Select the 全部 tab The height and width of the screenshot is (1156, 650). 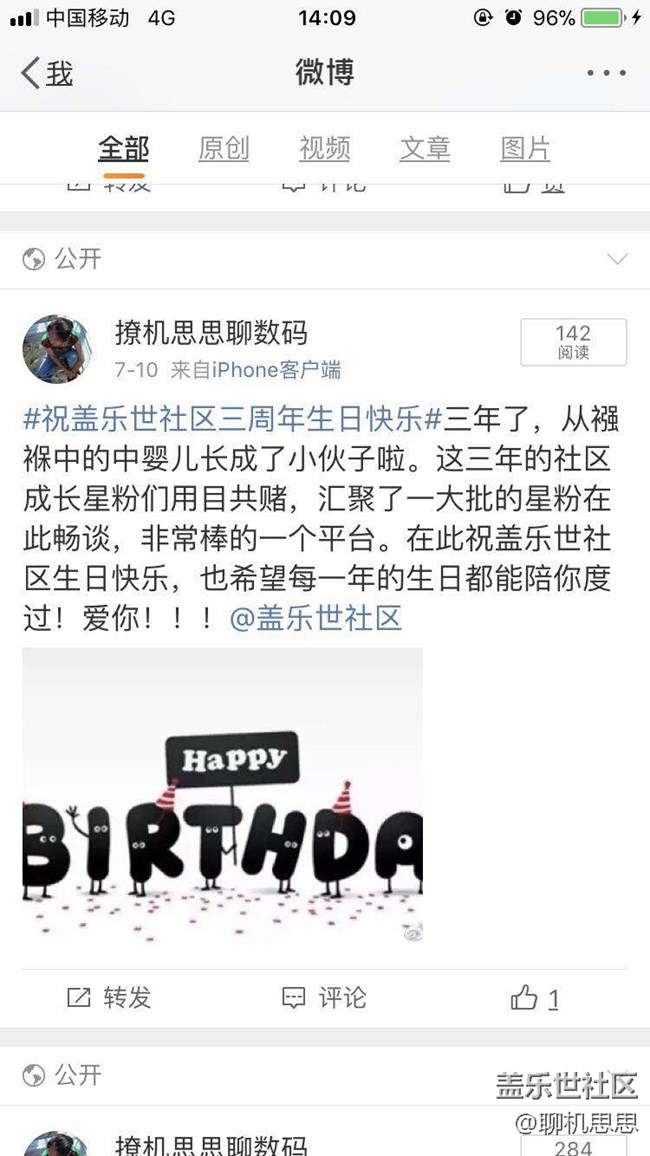(123, 149)
